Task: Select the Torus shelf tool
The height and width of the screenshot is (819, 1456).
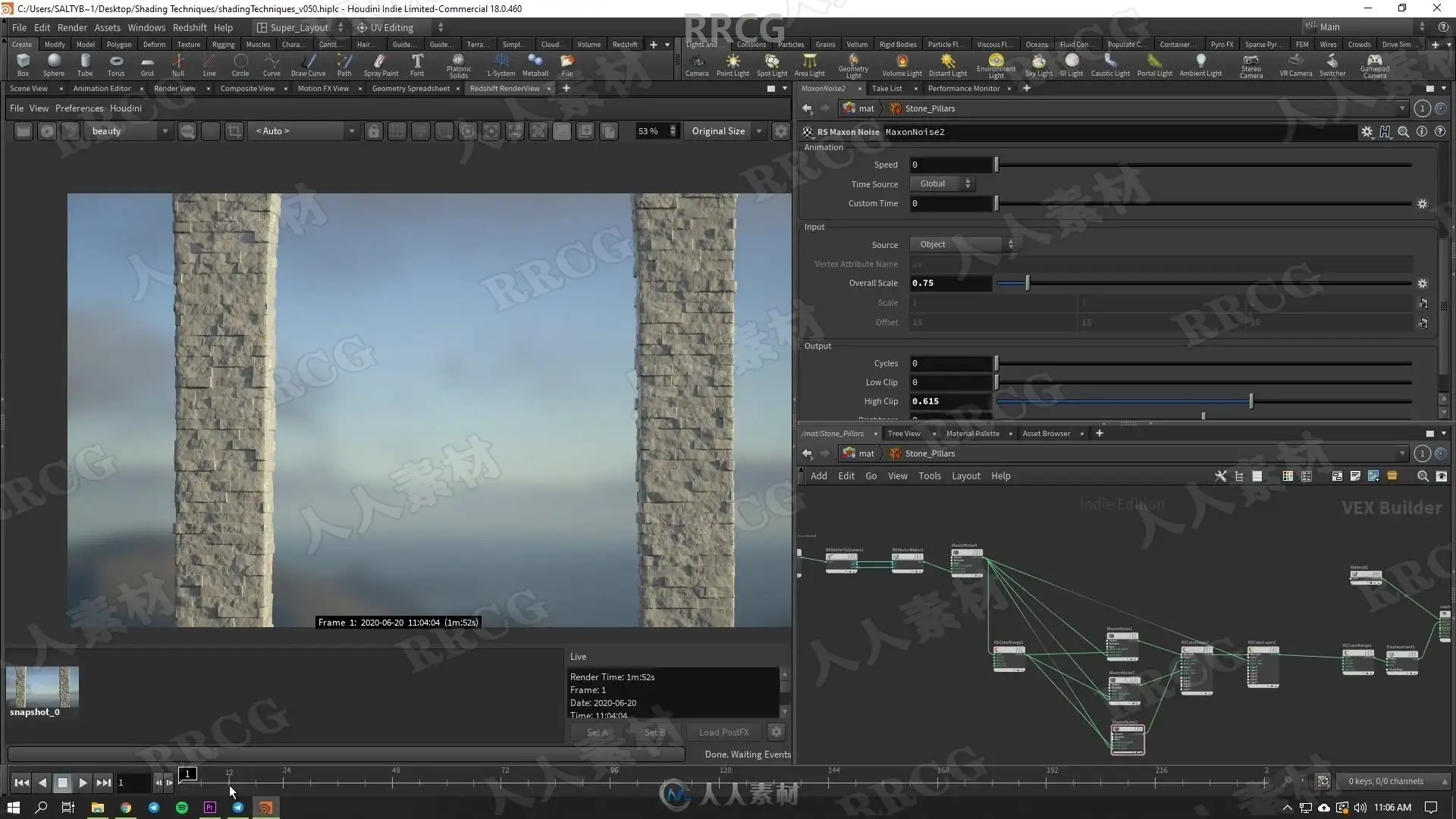Action: pyautogui.click(x=116, y=64)
